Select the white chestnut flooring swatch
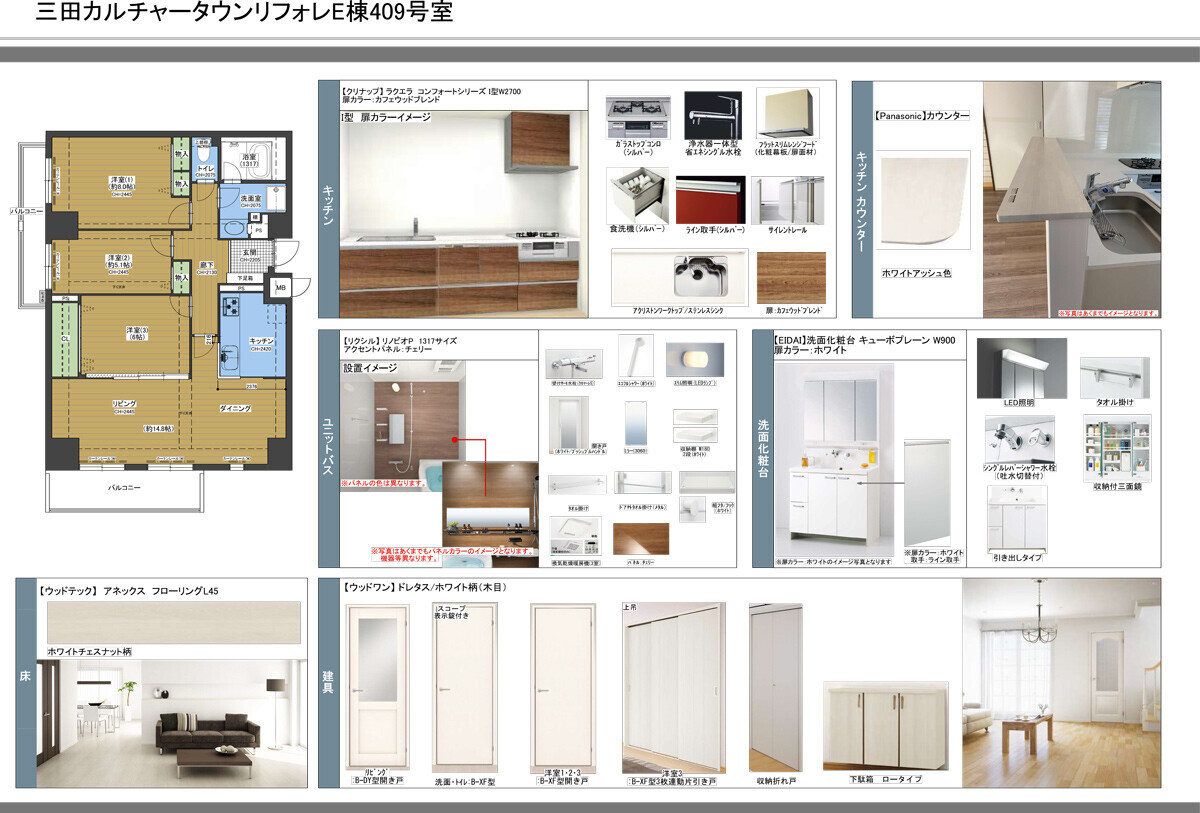Screen dimensions: 1200x813 pos(172,622)
